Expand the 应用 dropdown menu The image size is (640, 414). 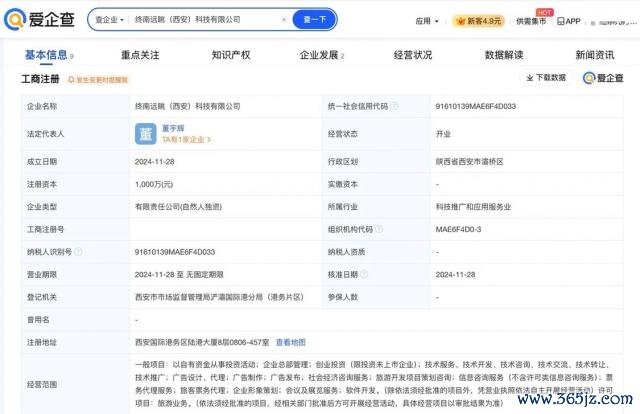pyautogui.click(x=427, y=21)
